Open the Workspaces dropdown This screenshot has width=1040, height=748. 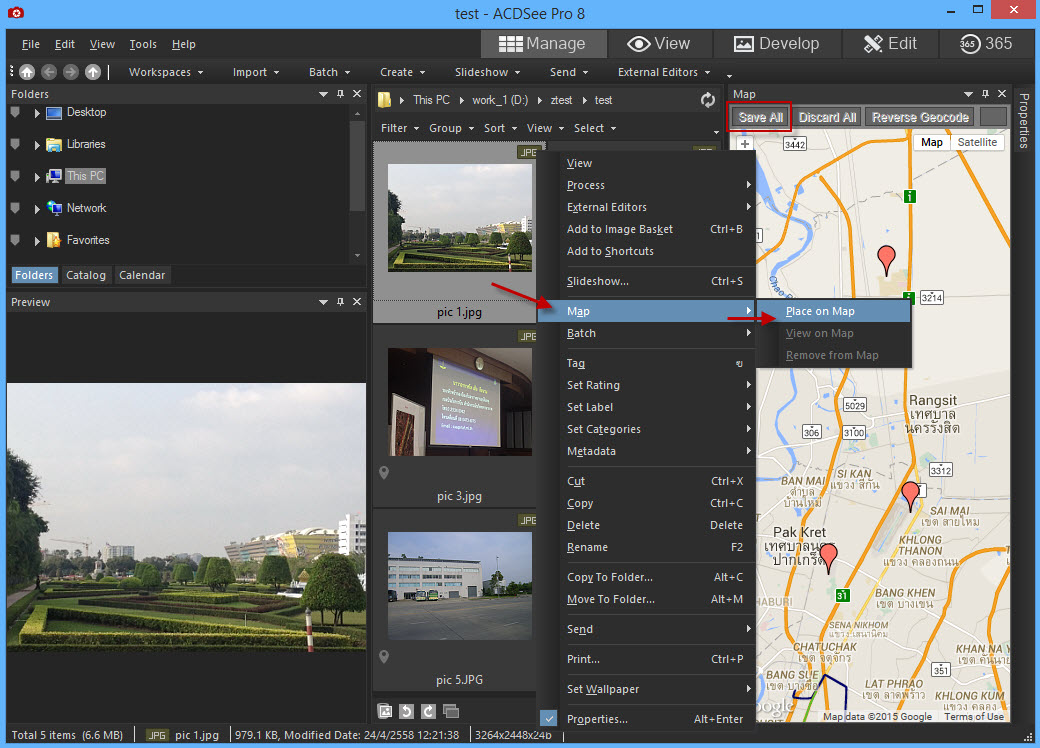[x=166, y=72]
